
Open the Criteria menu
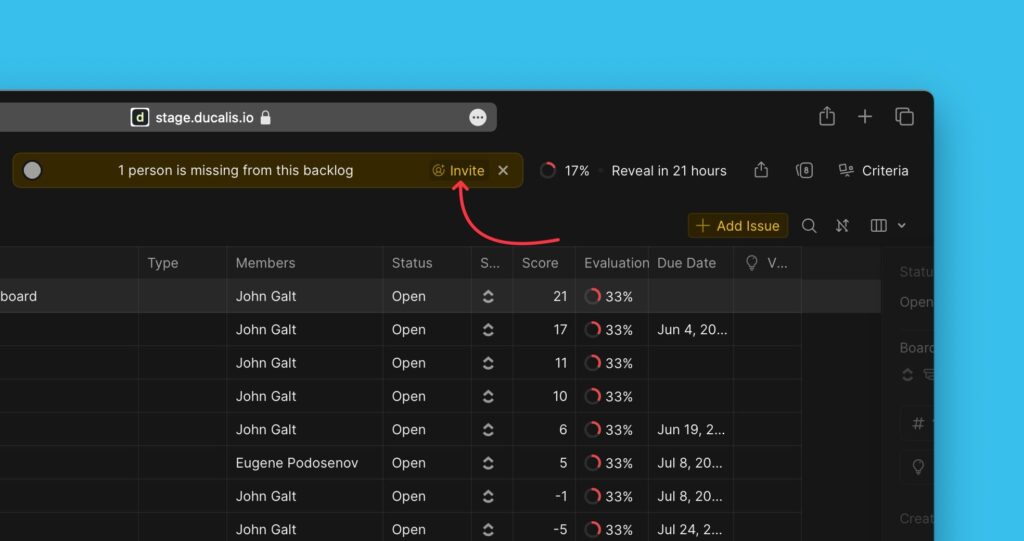tap(873, 170)
